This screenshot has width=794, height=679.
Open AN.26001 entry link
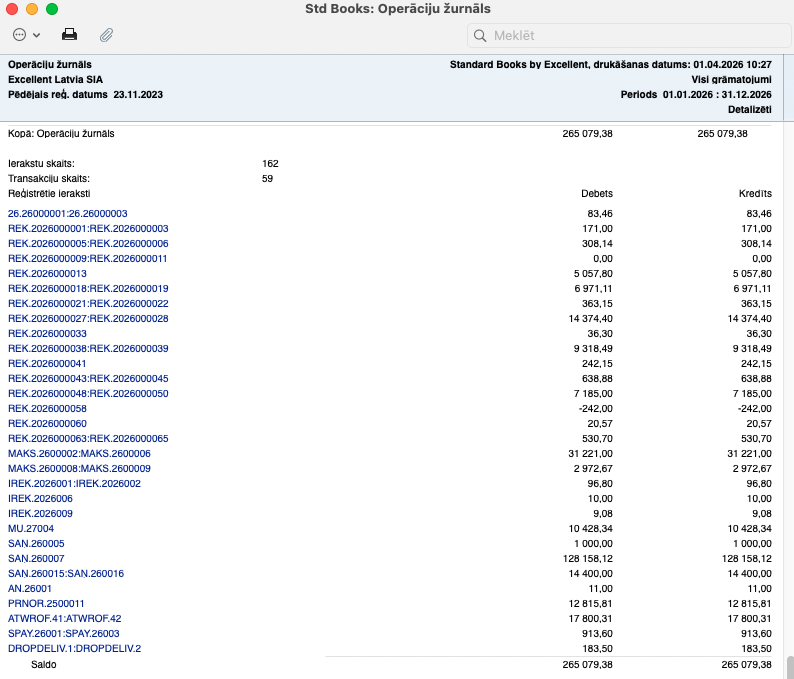click(x=30, y=589)
